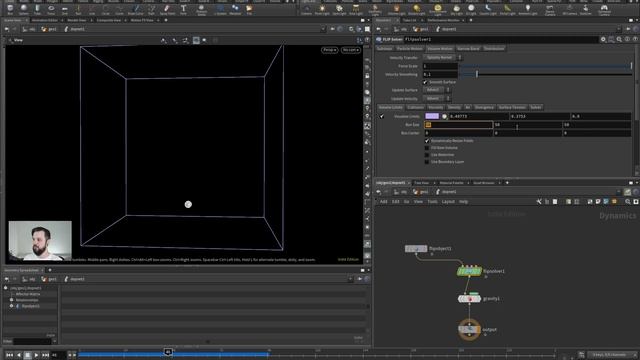Open the Persp camera dropdown in viewport
Screen dimensions: 640x360
click(x=329, y=50)
